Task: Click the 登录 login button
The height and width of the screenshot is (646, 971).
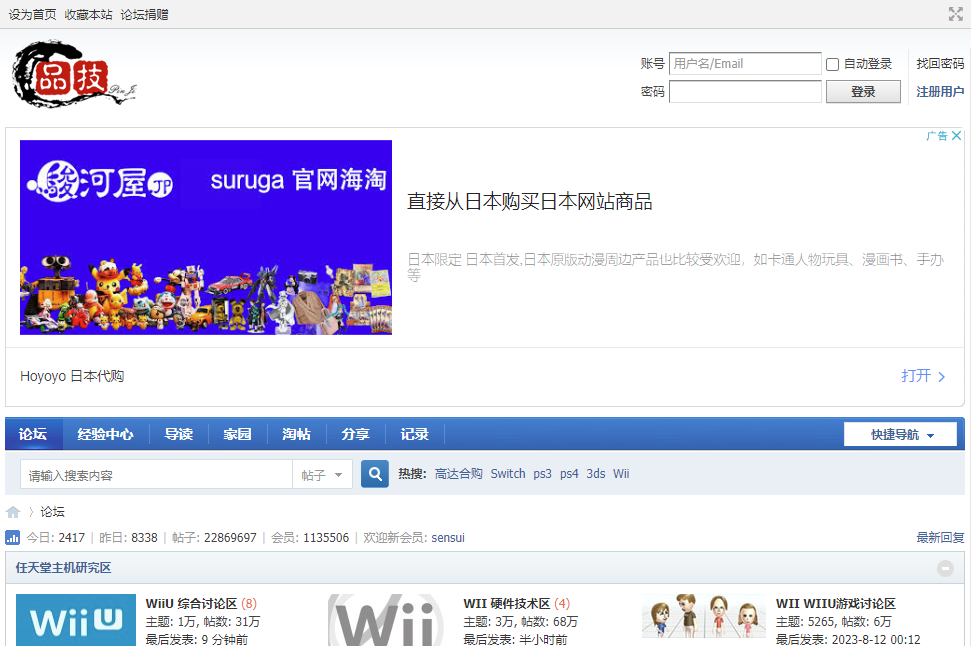Action: coord(863,92)
